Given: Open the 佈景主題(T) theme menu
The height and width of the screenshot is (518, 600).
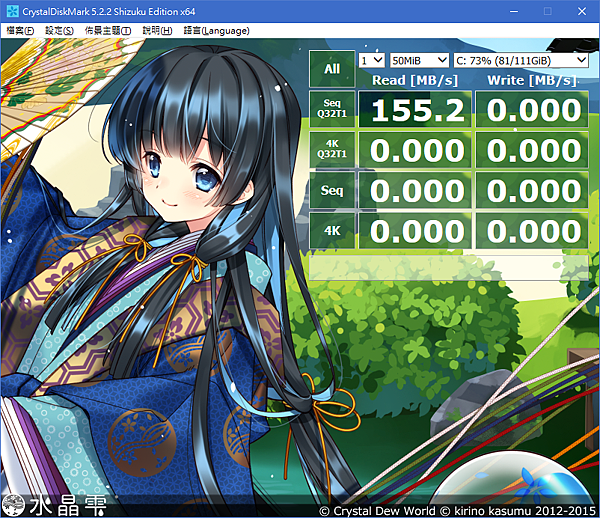Looking at the screenshot, I should click(108, 31).
